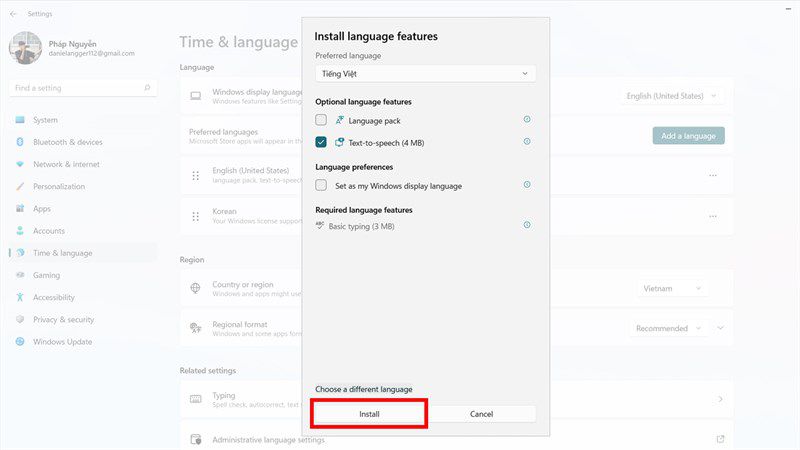
Task: Click the Network wifi icon in sidebar
Action: pyautogui.click(x=20, y=164)
